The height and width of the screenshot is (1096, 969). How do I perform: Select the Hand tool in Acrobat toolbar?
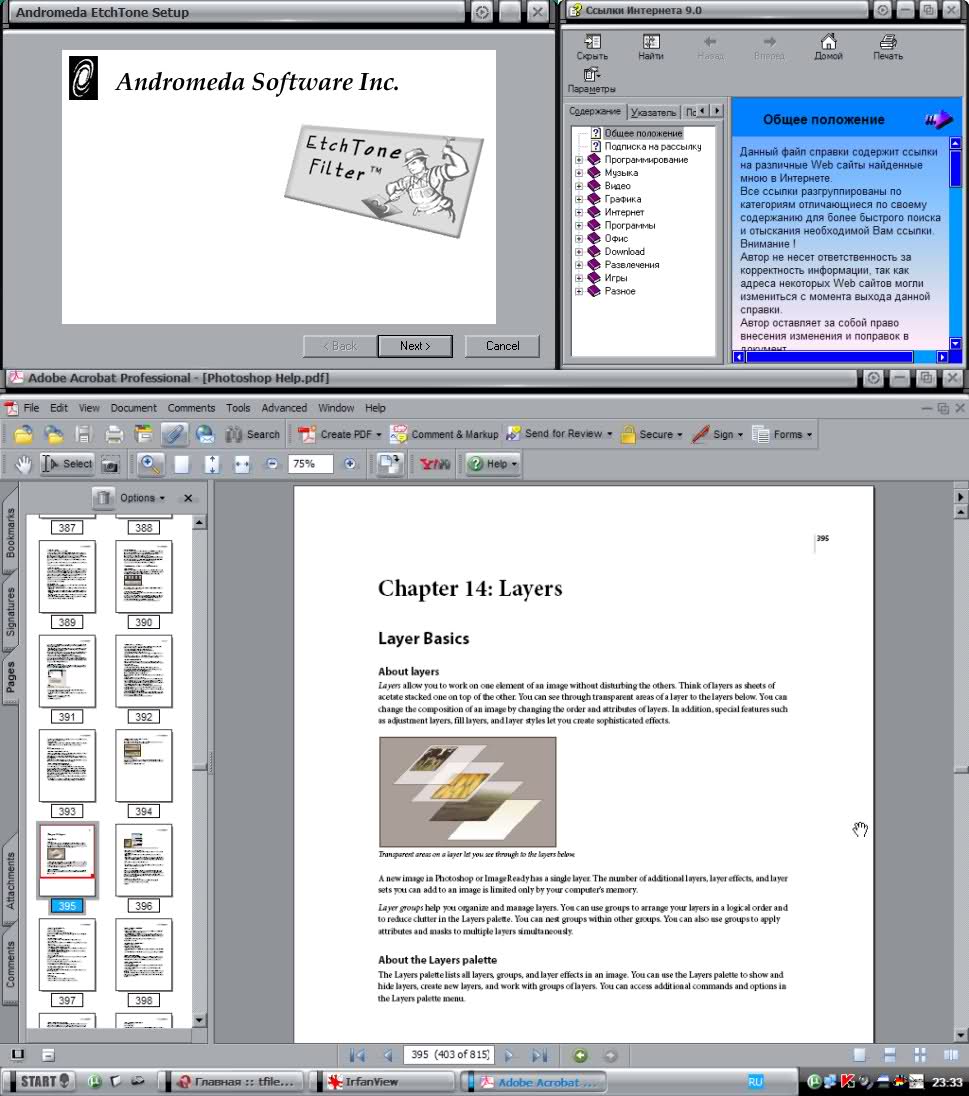point(23,464)
